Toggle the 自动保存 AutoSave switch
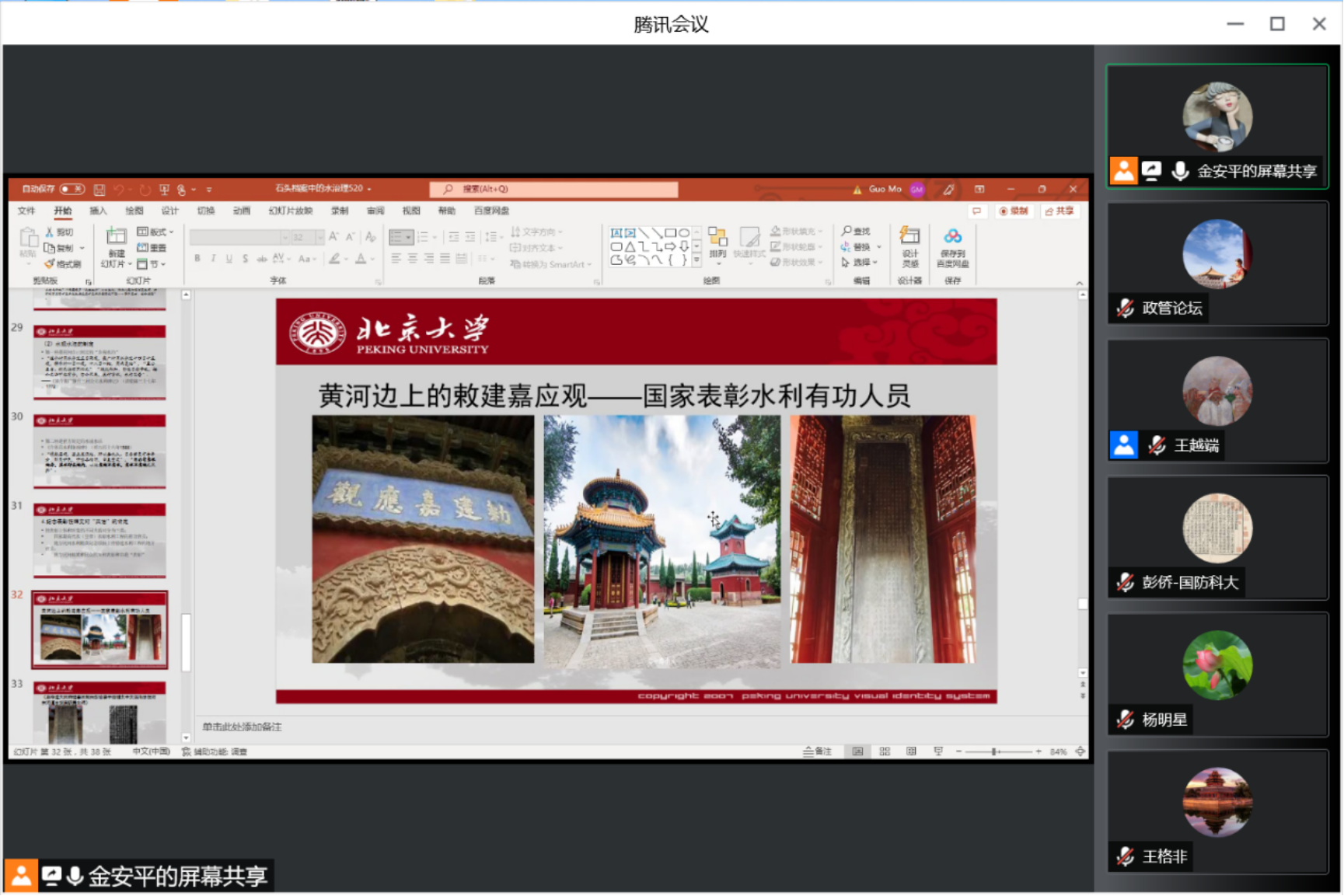Image resolution: width=1344 pixels, height=896 pixels. pyautogui.click(x=72, y=189)
